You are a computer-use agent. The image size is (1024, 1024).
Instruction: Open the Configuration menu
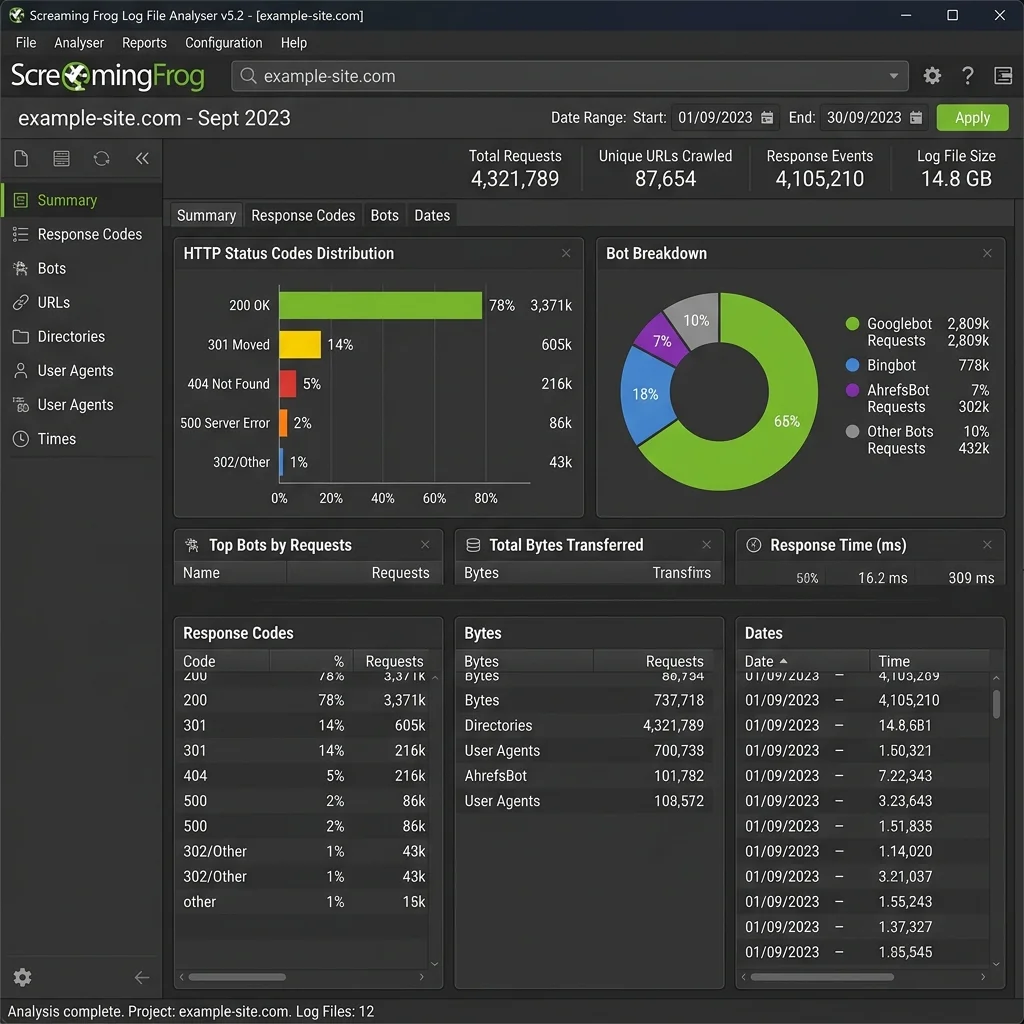223,43
